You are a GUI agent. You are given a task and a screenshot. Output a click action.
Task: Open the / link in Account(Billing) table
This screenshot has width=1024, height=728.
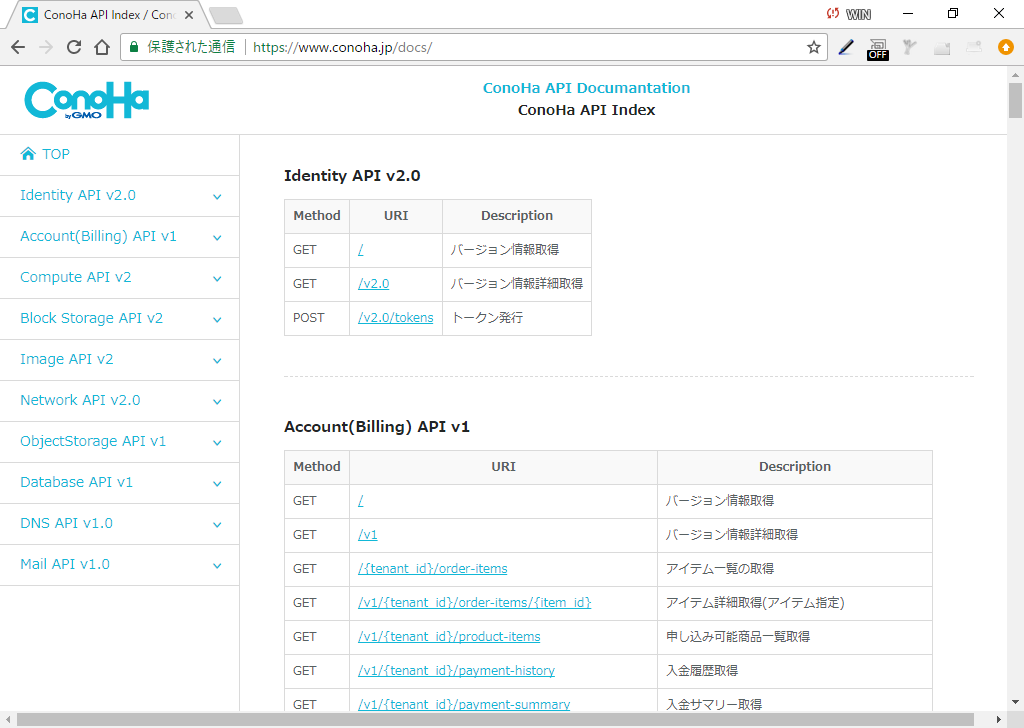[x=360, y=501]
